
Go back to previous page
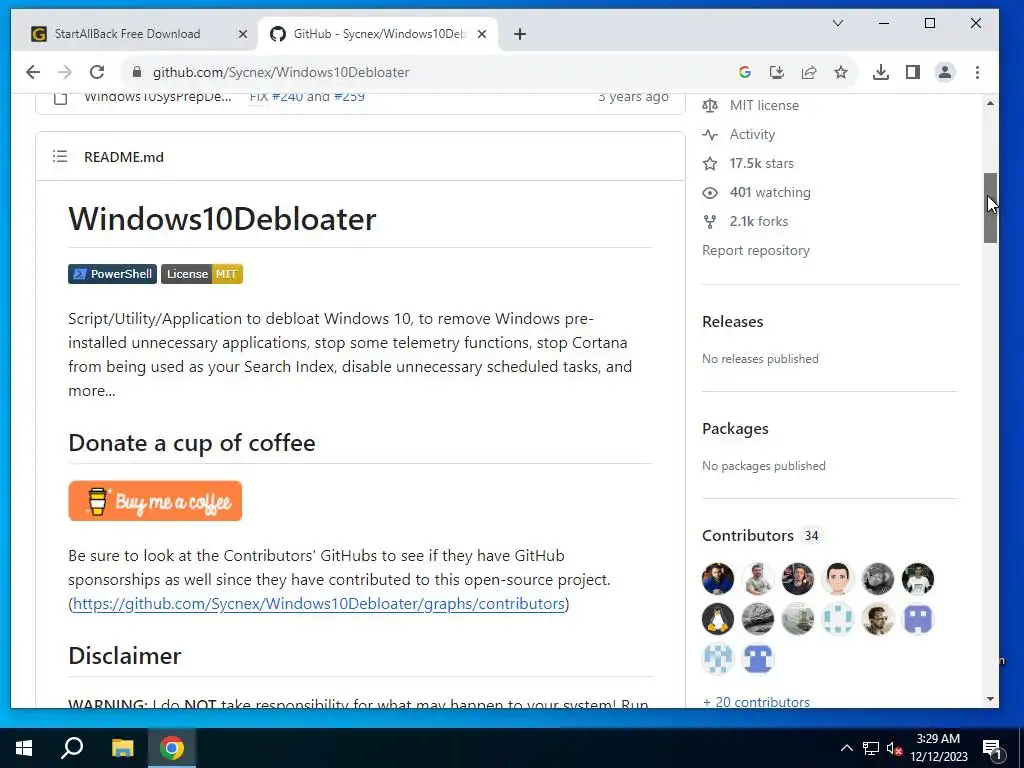pos(33,72)
